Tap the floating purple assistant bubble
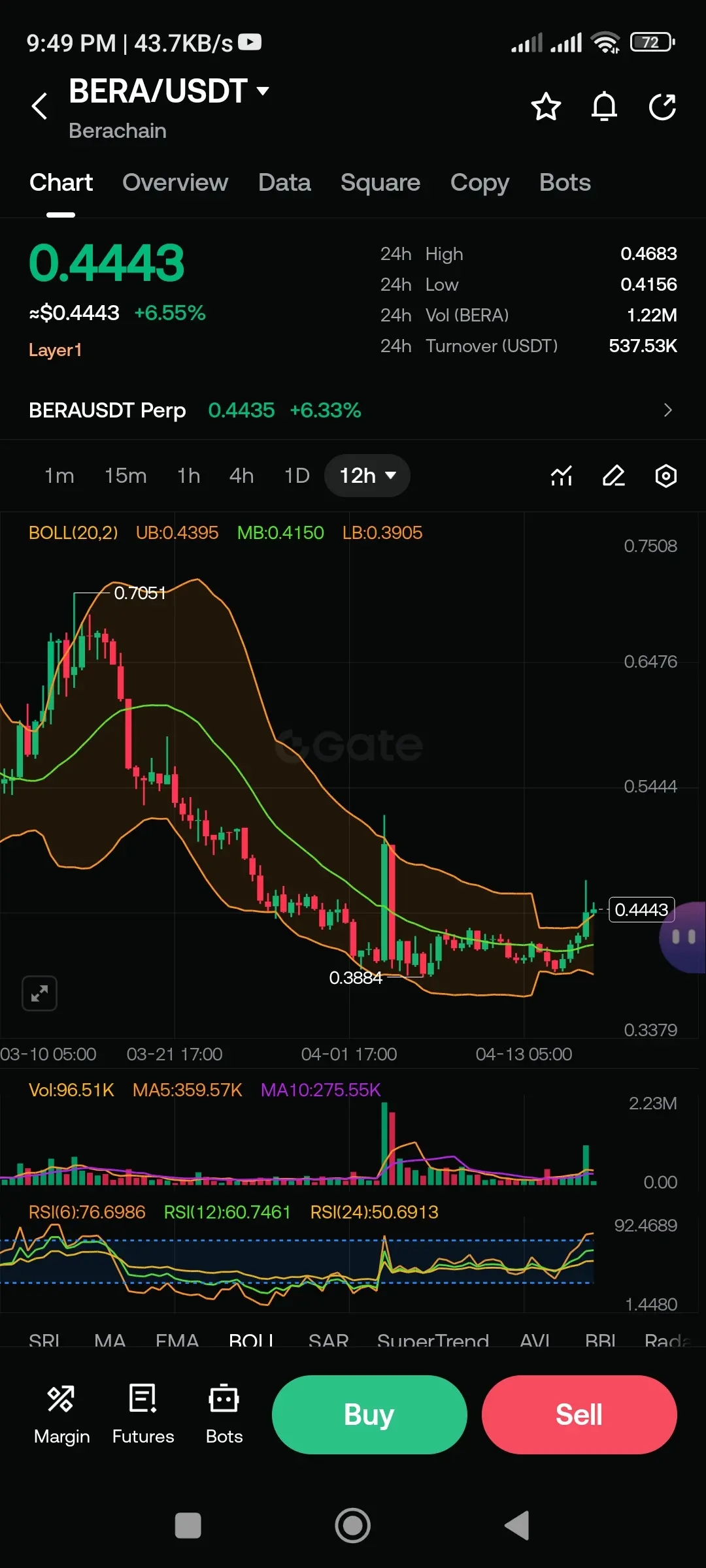 pyautogui.click(x=683, y=937)
